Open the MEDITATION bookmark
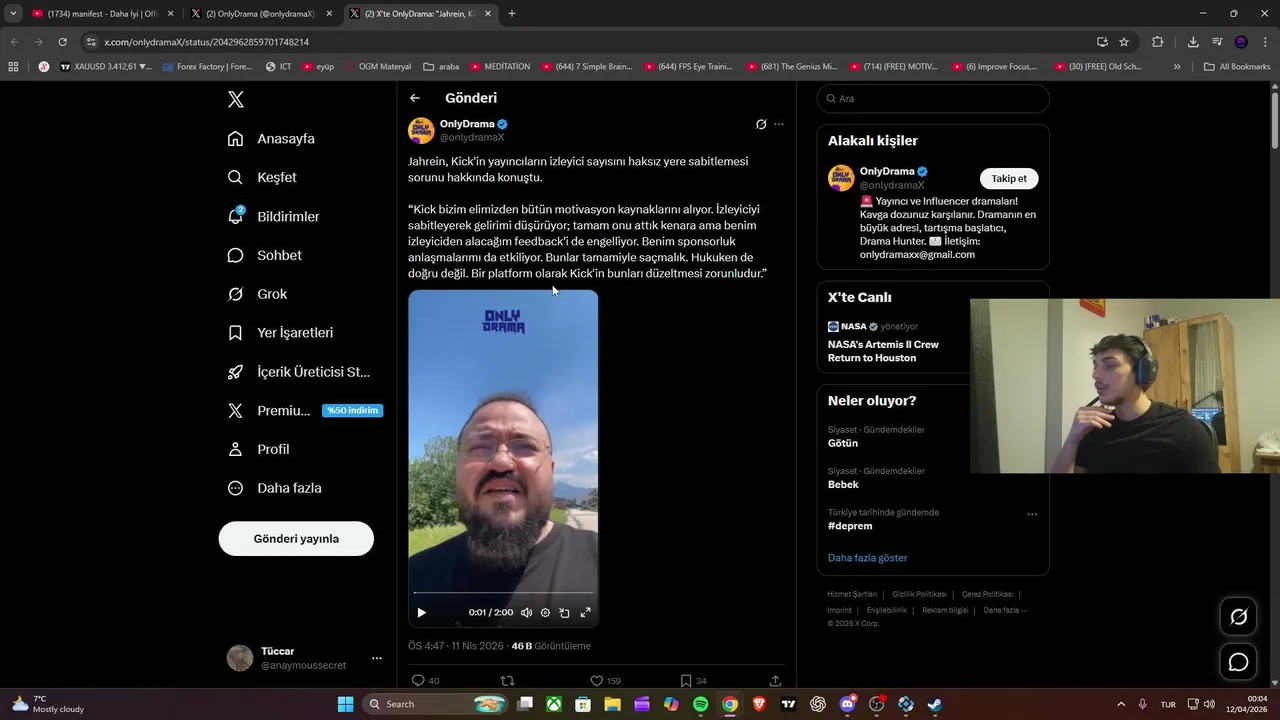Screen dimensions: 1280x720 point(500,67)
